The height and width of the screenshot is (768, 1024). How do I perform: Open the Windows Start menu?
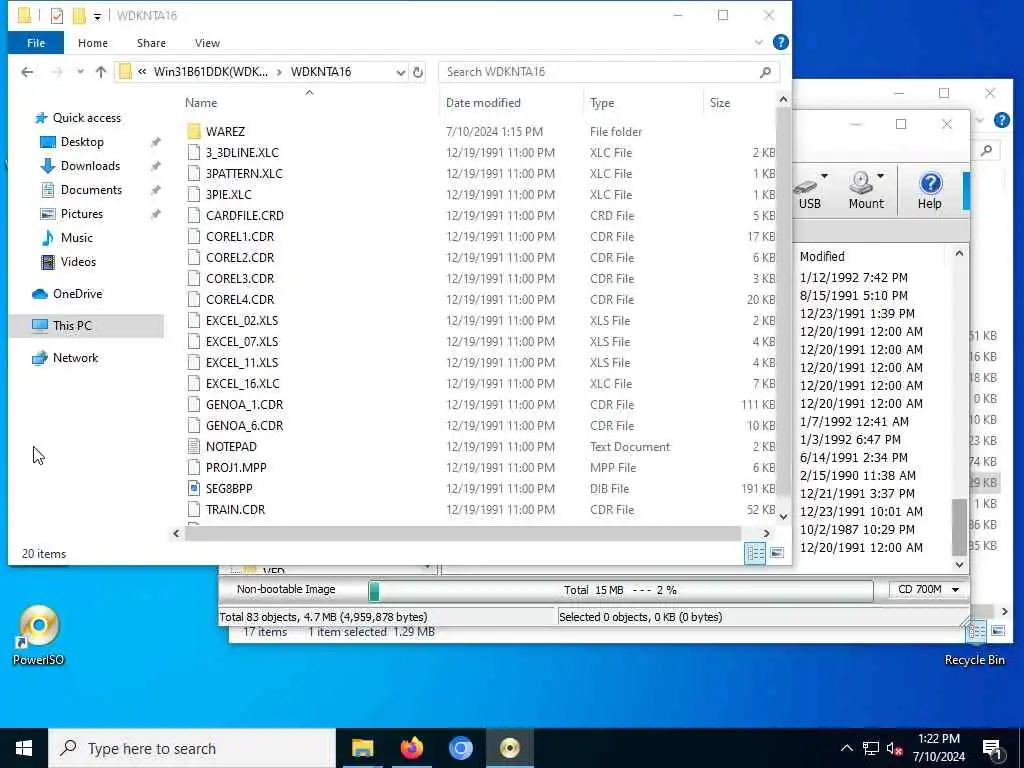(24, 748)
